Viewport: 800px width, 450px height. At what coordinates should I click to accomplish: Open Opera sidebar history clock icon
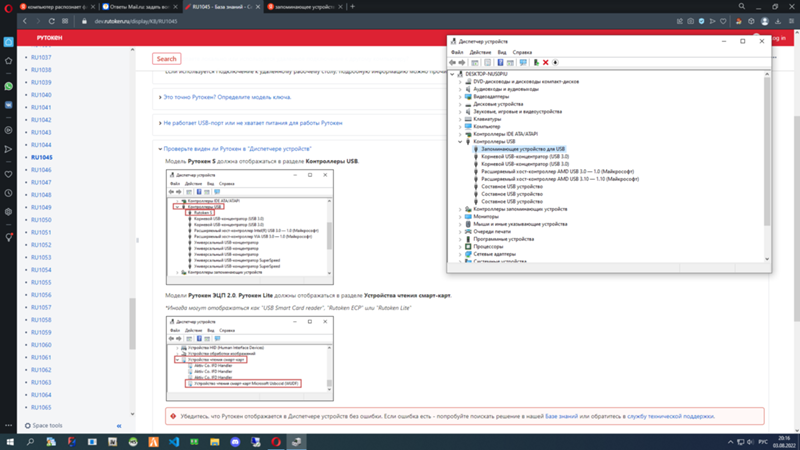[8, 193]
